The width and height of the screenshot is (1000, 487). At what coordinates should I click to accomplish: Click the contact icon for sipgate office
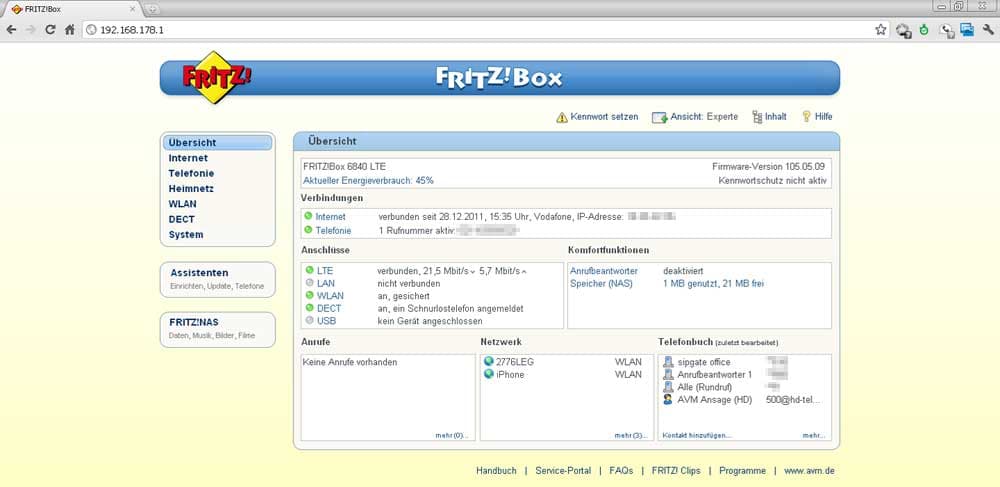668,362
